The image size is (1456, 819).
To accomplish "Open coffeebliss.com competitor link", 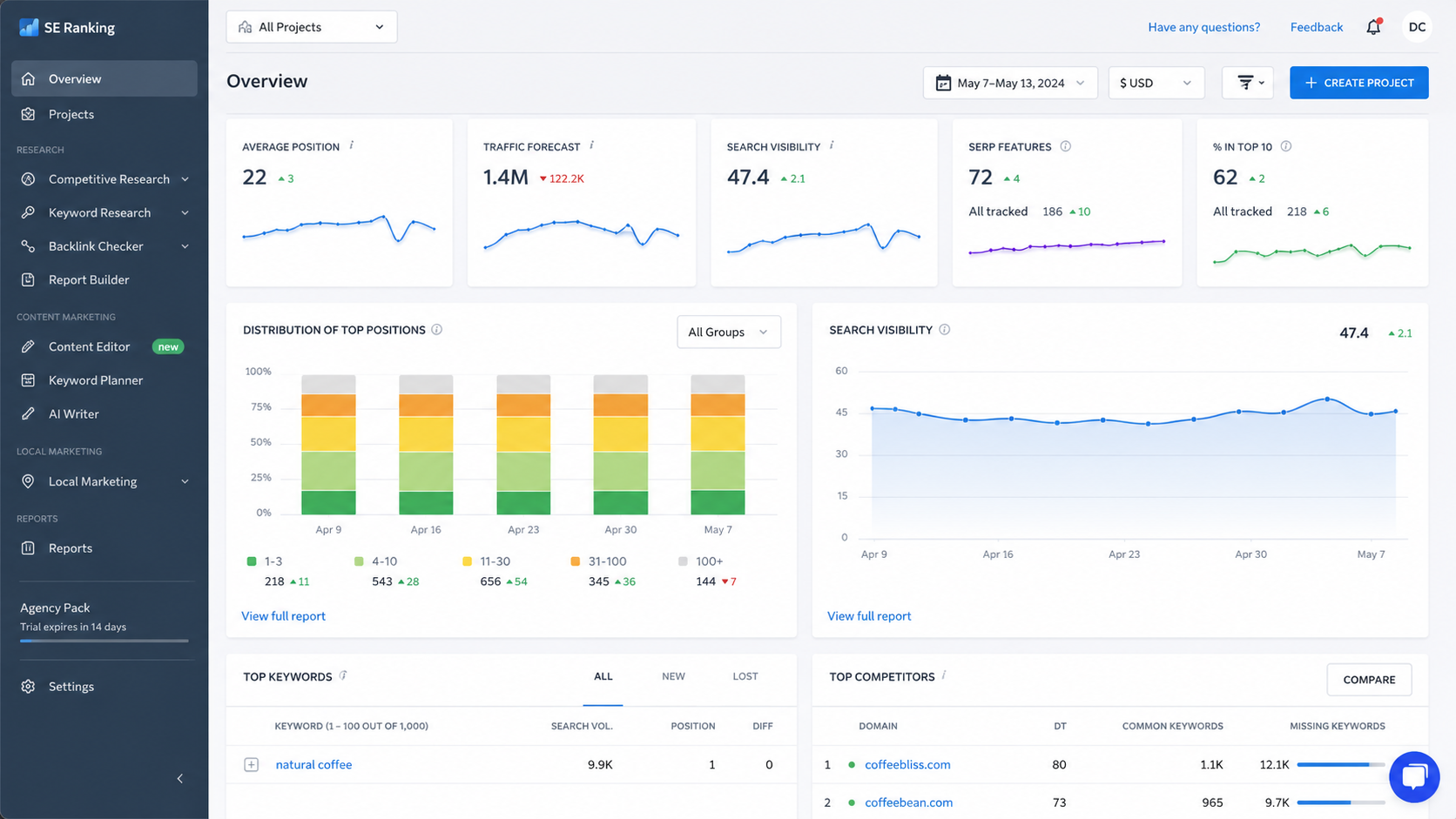I will coord(907,765).
